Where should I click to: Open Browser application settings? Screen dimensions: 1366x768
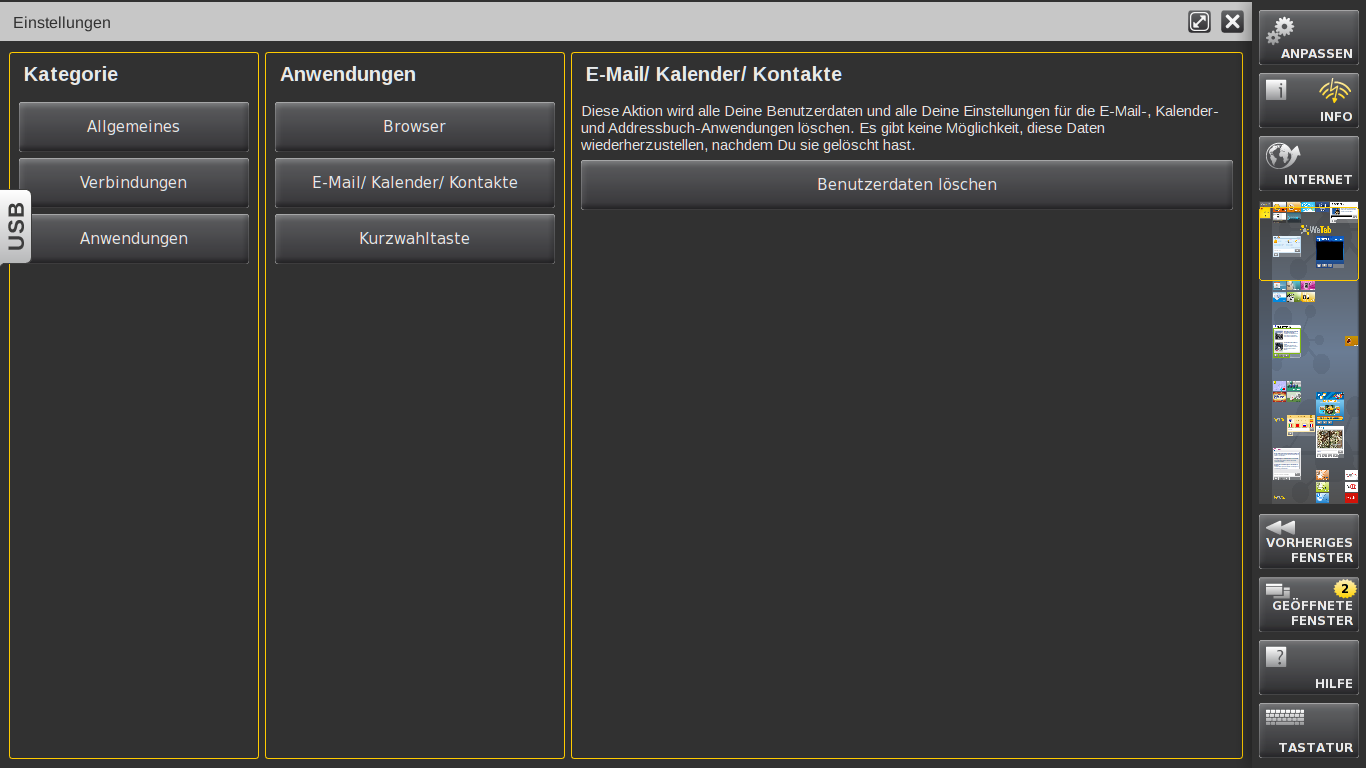tap(414, 127)
